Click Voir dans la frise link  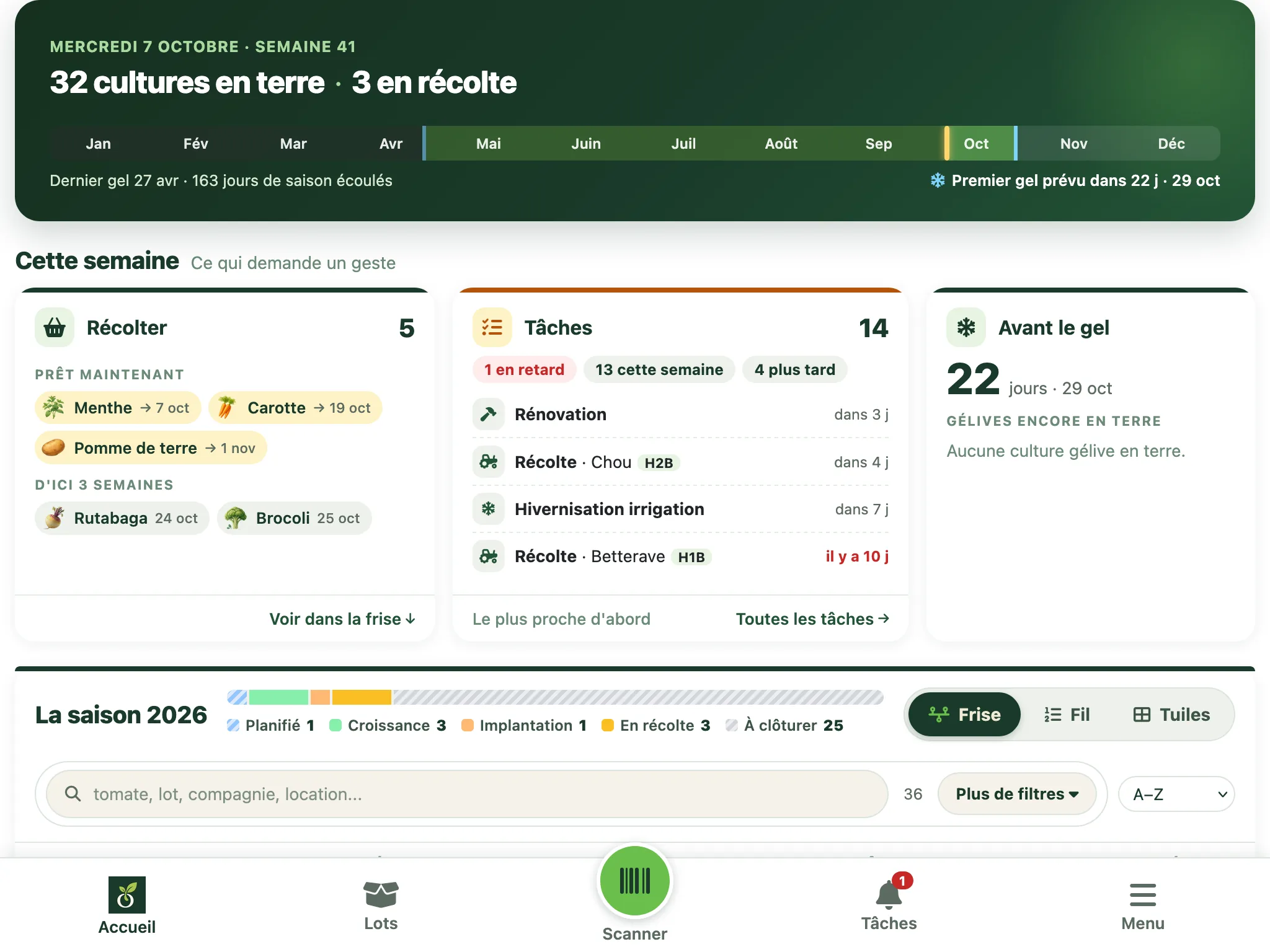point(342,619)
